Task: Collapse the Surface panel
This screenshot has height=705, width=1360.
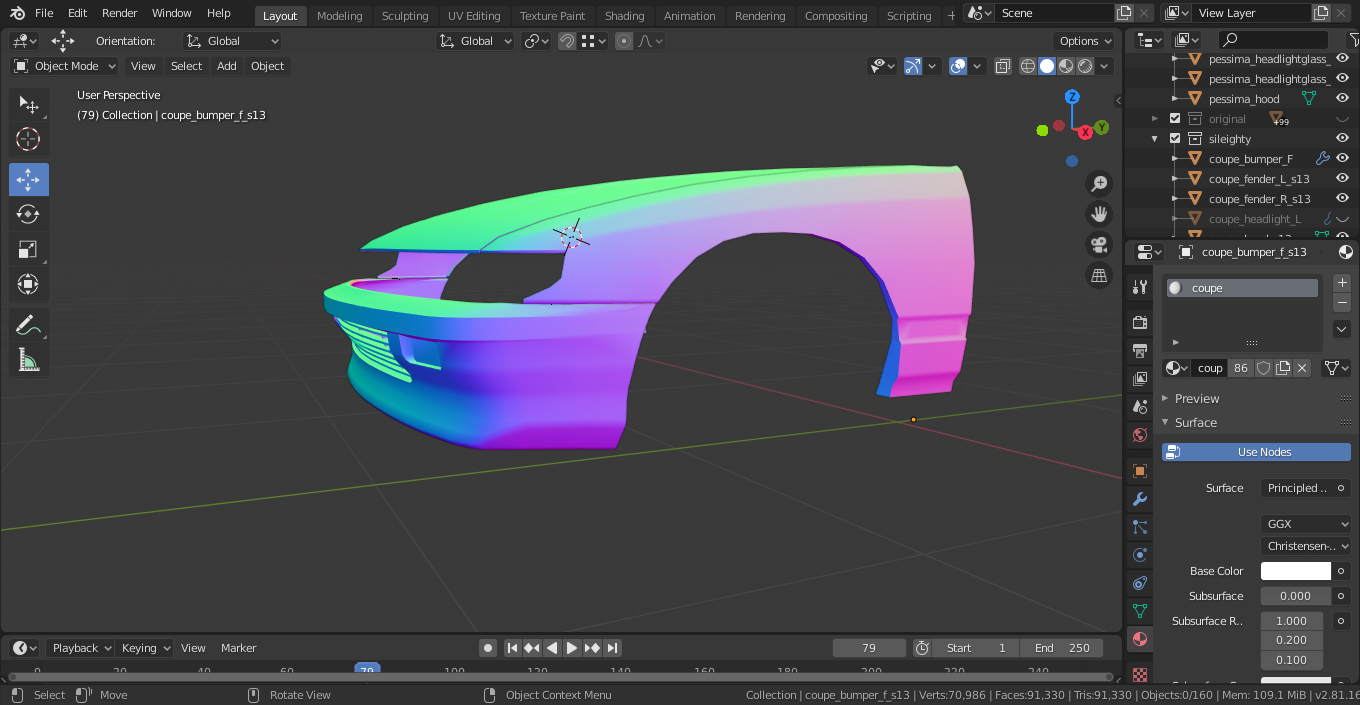Action: coord(1196,422)
